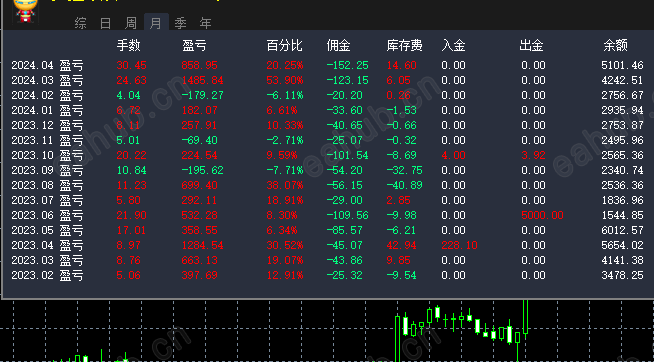Click balance value 1544.85
Image resolution: width=654 pixels, height=362 pixels.
622,216
